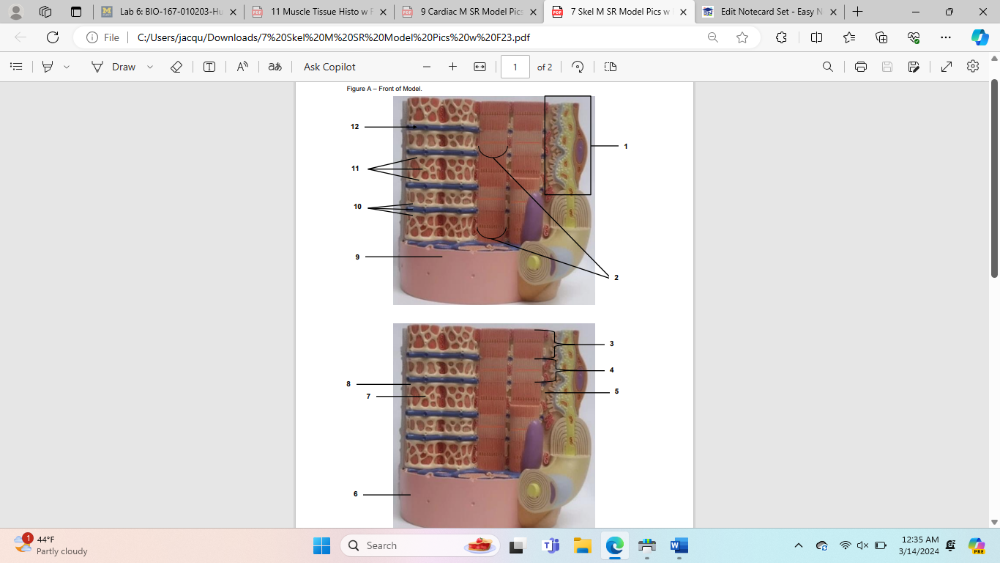Image resolution: width=1000 pixels, height=563 pixels.
Task: Click the Print icon in PDF toolbar
Action: click(860, 67)
